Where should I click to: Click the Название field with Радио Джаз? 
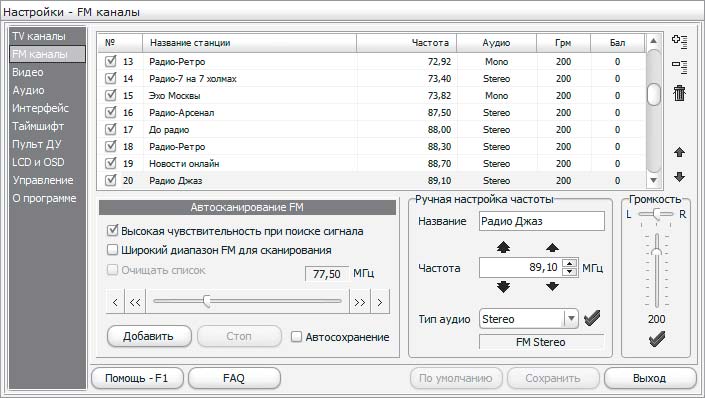coord(542,221)
